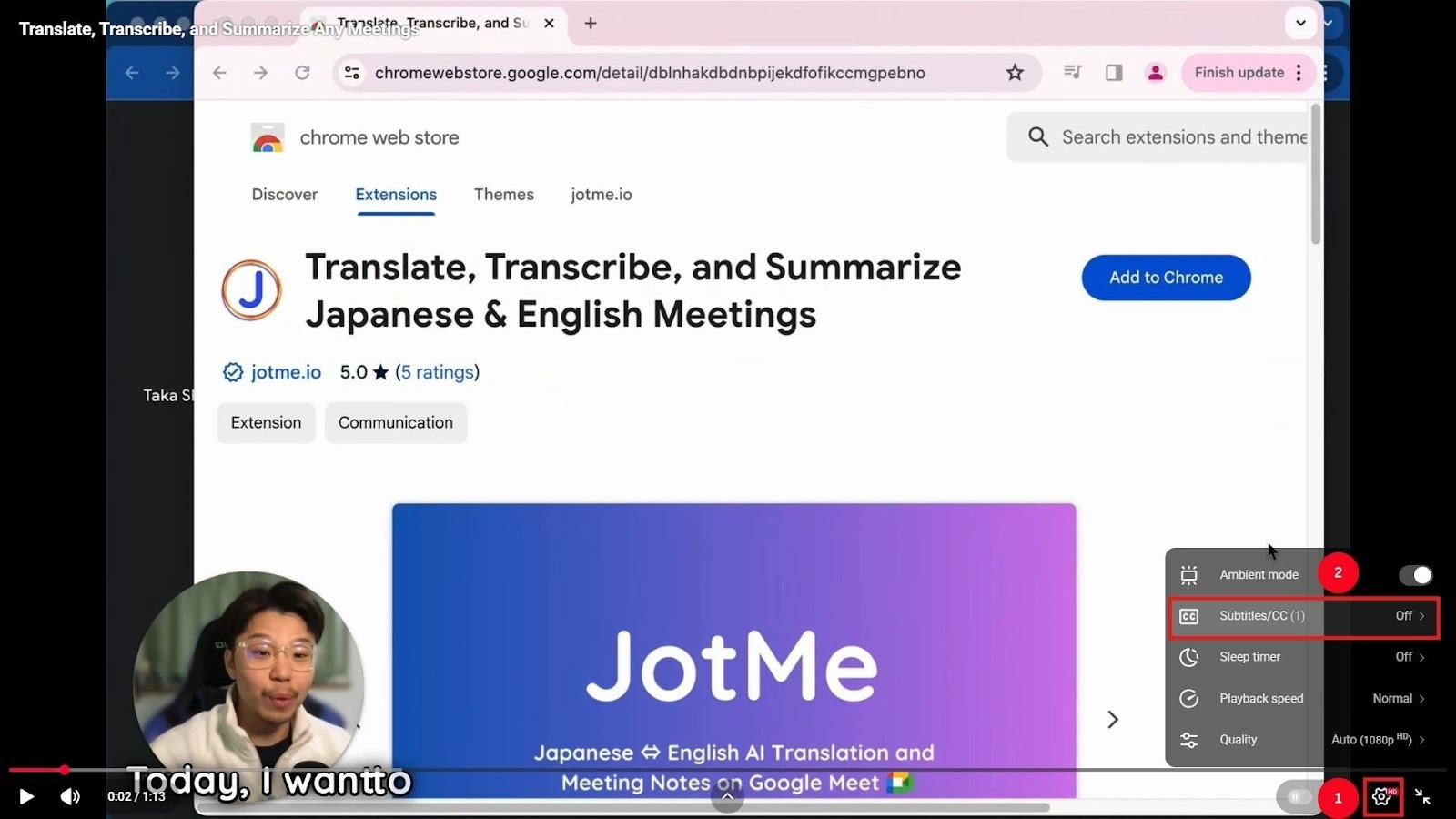
Task: Open the (5 ratings) link
Action: tap(437, 372)
